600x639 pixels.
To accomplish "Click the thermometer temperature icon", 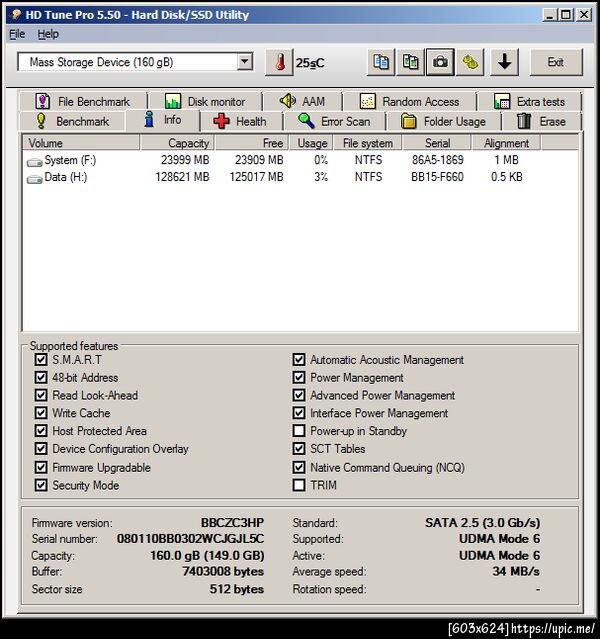I will (x=279, y=62).
